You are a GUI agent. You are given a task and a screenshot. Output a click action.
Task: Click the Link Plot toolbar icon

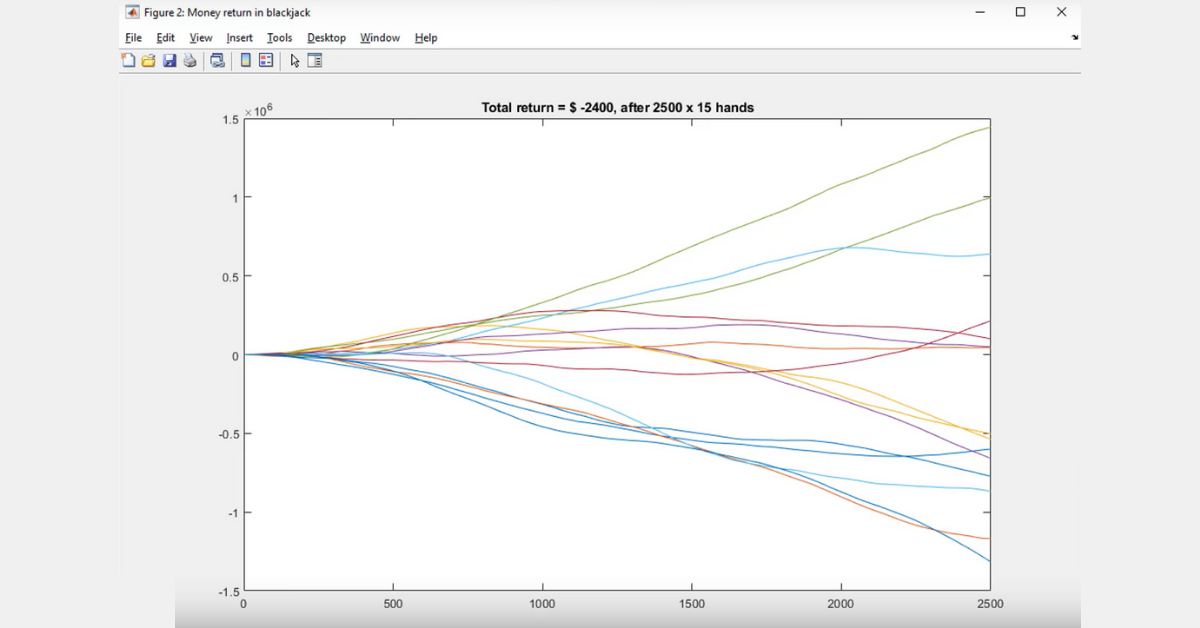(x=217, y=61)
